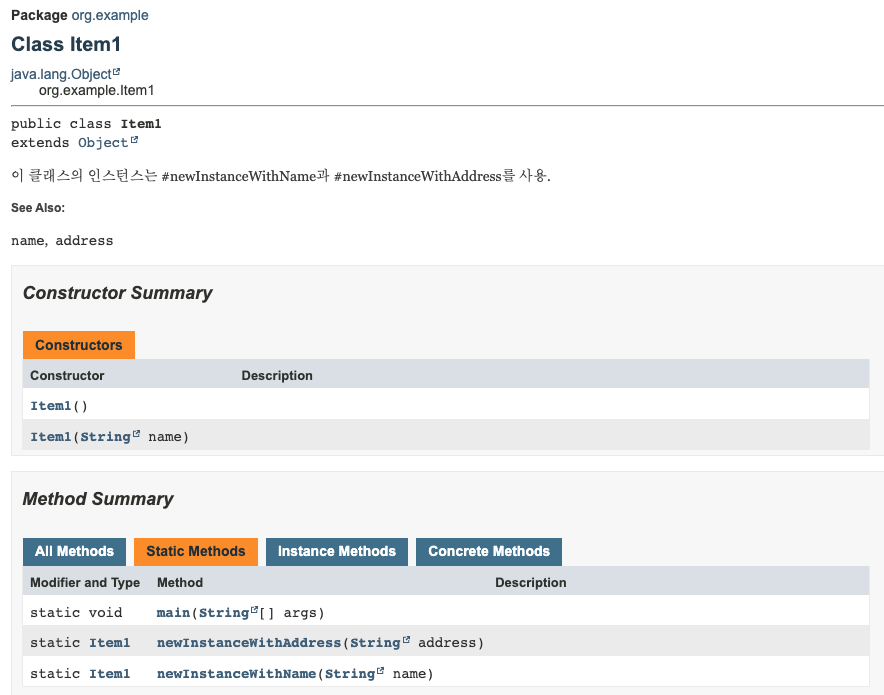Follow the Object link after extends
This screenshot has height=695, width=884.
point(103,143)
